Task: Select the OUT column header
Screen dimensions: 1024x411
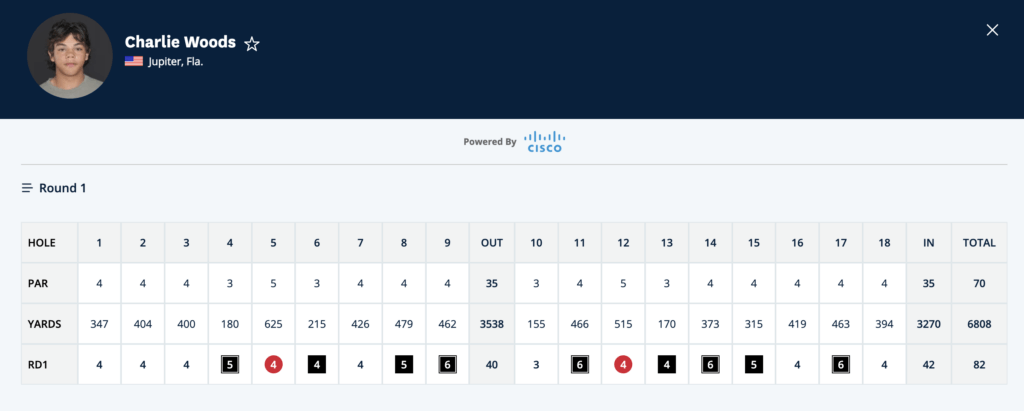Action: click(x=492, y=243)
